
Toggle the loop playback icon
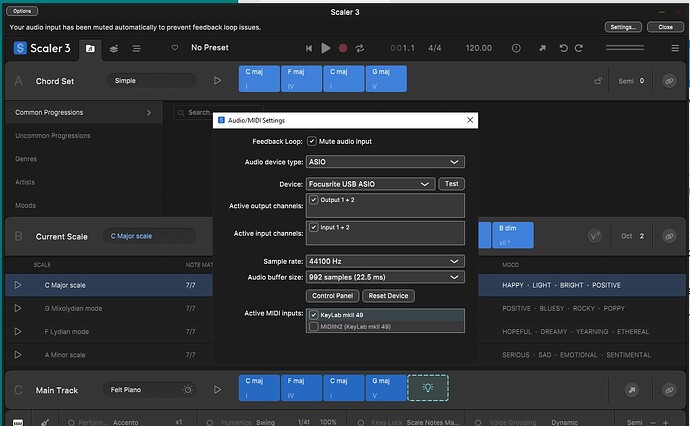tap(360, 48)
